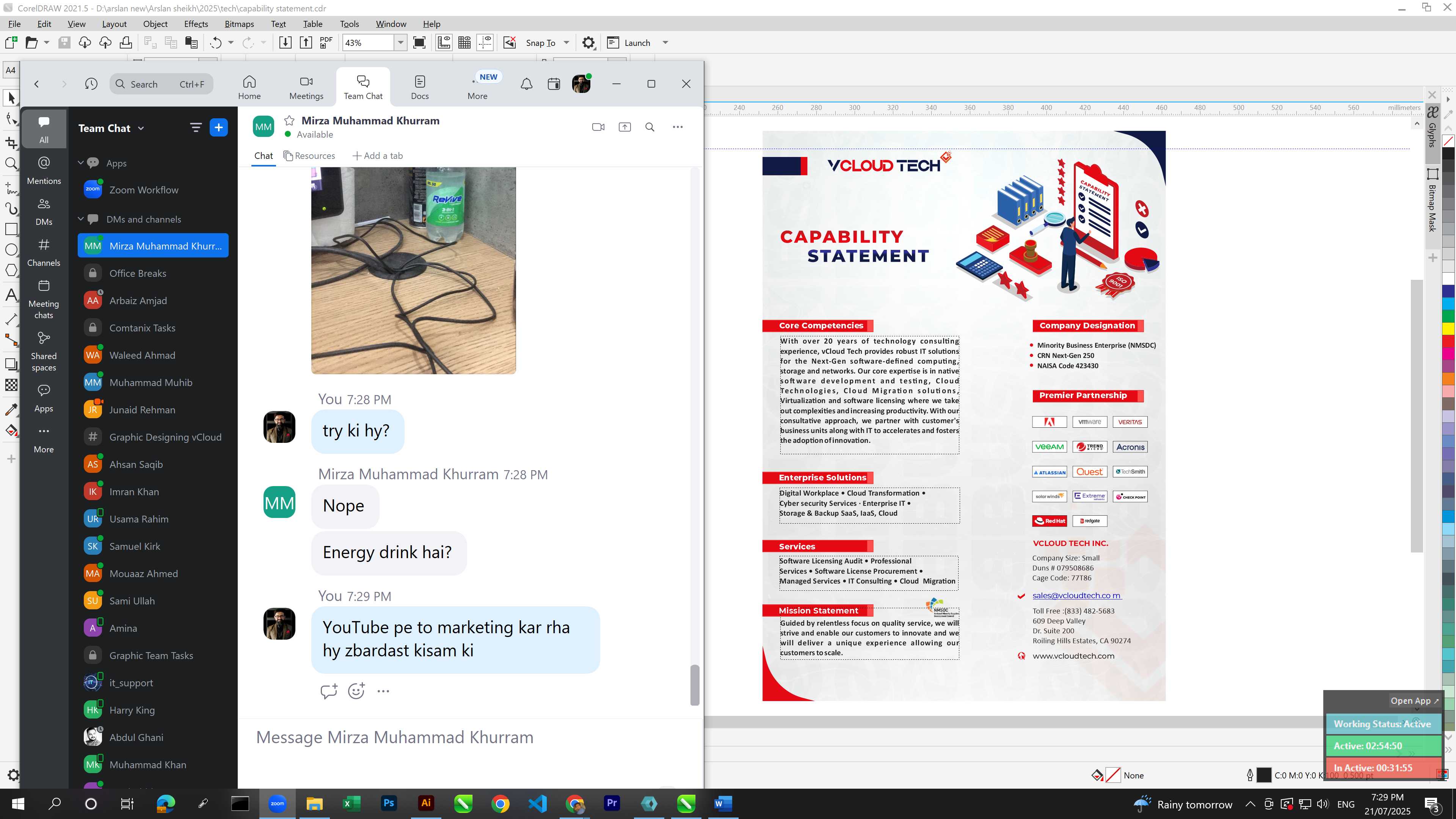Expand the Team Chat header dropdown
Image resolution: width=1456 pixels, height=819 pixels.
[x=141, y=128]
